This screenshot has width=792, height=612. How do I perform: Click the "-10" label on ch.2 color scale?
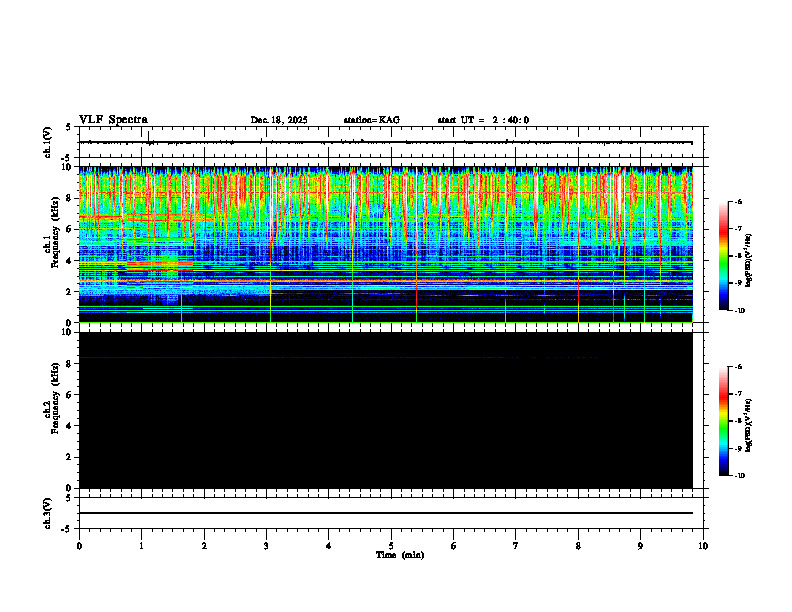[739, 476]
